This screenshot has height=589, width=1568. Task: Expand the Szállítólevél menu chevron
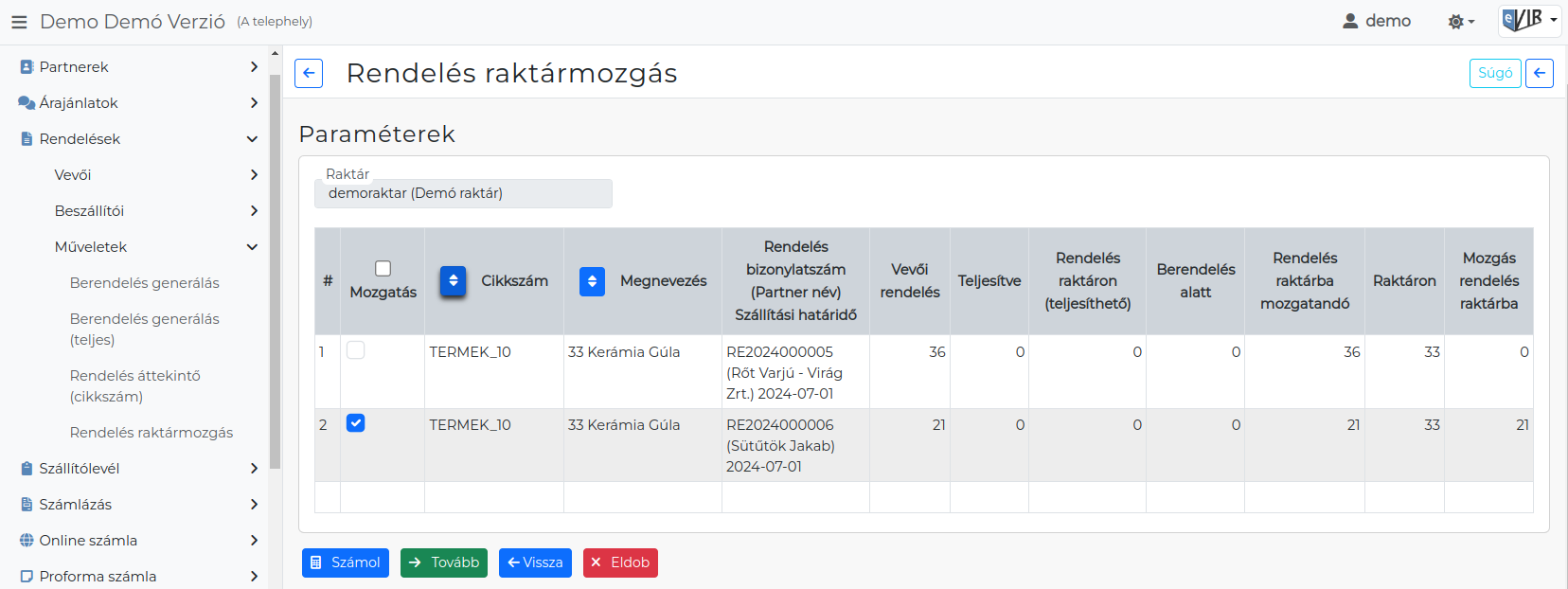point(253,469)
